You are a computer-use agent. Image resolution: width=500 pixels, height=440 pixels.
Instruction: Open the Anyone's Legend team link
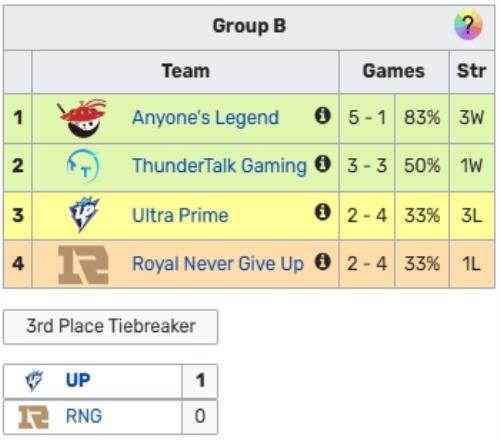[205, 118]
